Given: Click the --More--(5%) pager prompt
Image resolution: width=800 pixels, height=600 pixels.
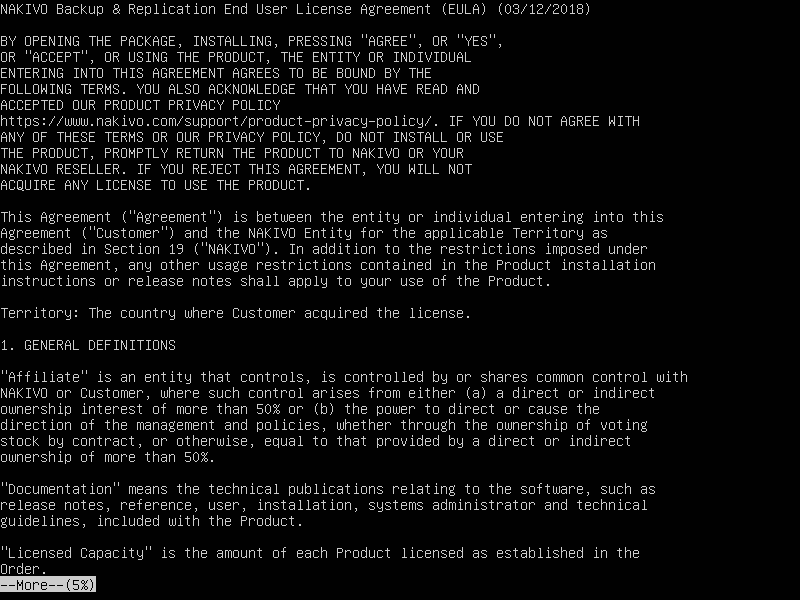Looking at the screenshot, I should (x=48, y=585).
